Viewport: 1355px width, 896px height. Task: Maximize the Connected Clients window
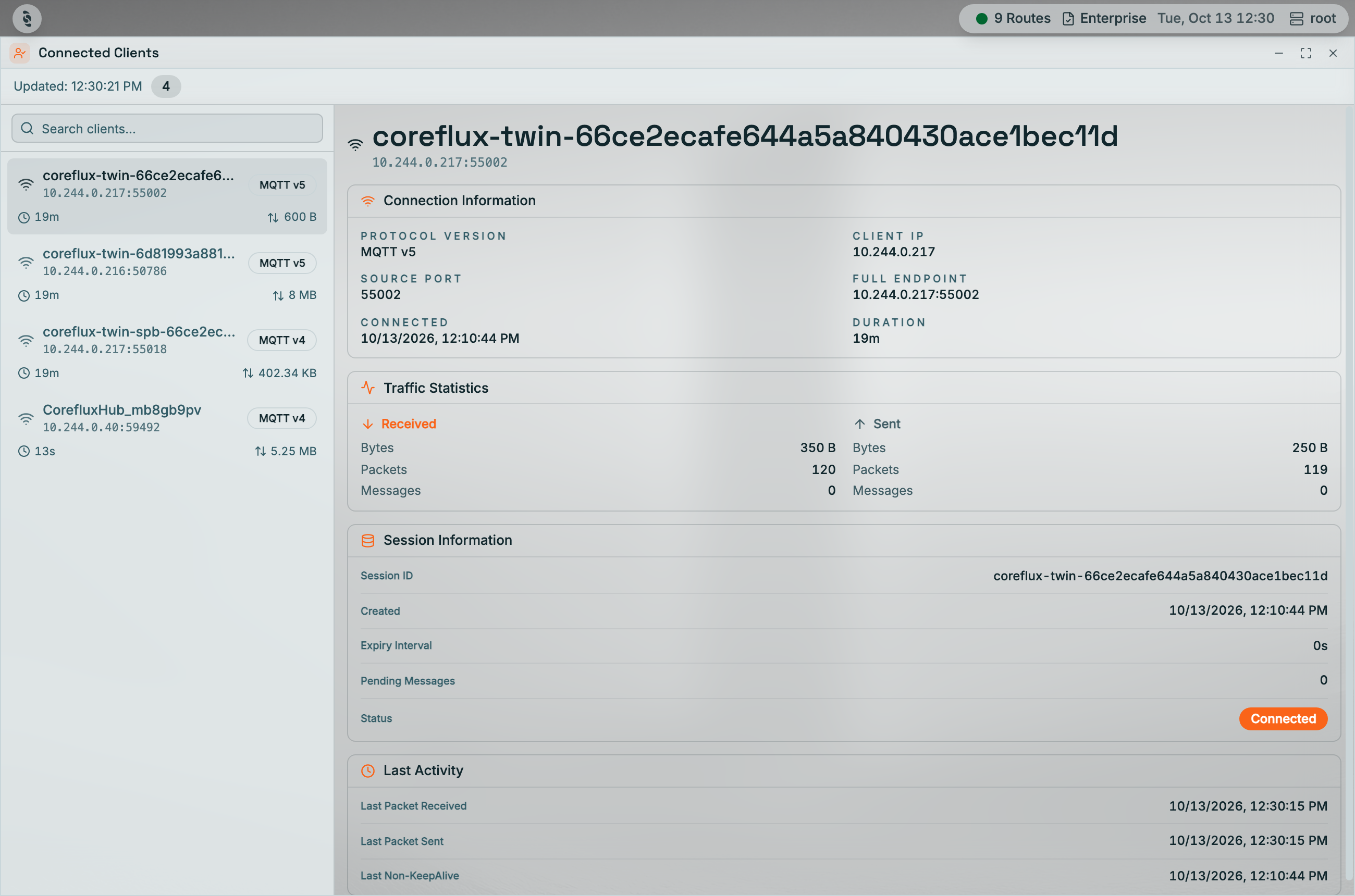pos(1306,53)
